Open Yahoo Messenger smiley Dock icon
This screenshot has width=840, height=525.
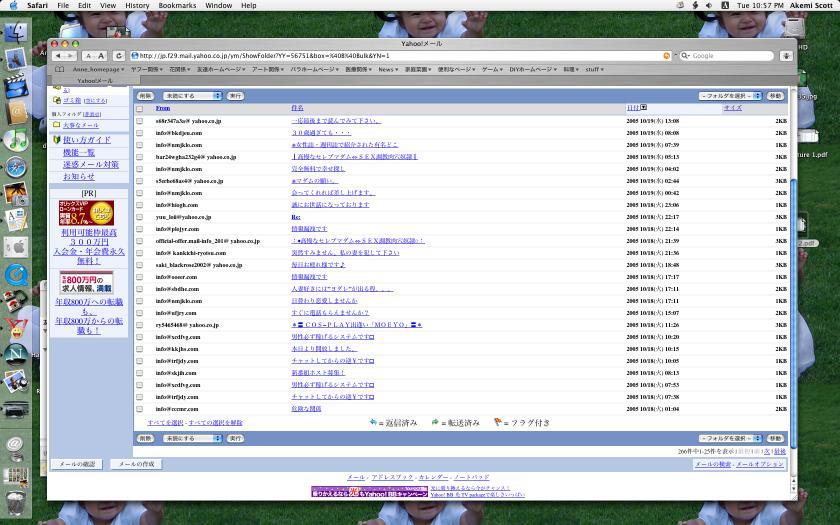click(x=16, y=328)
